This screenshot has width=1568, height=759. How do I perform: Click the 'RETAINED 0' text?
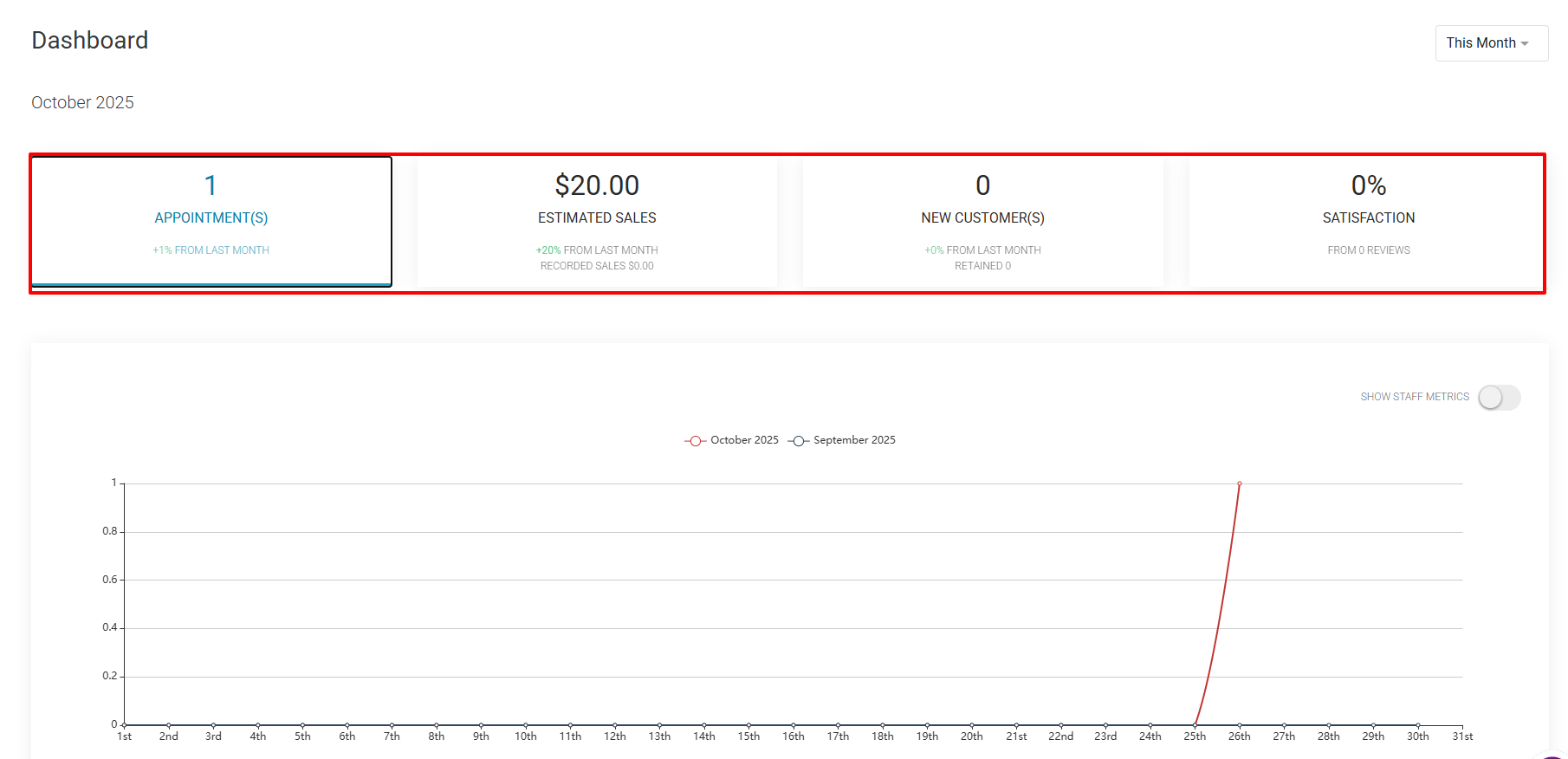982,266
